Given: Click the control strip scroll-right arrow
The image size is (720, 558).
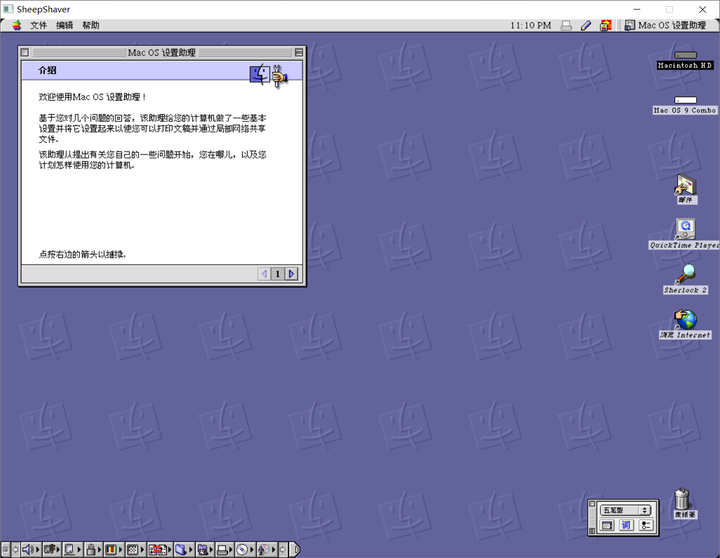Looking at the screenshot, I should [x=283, y=549].
